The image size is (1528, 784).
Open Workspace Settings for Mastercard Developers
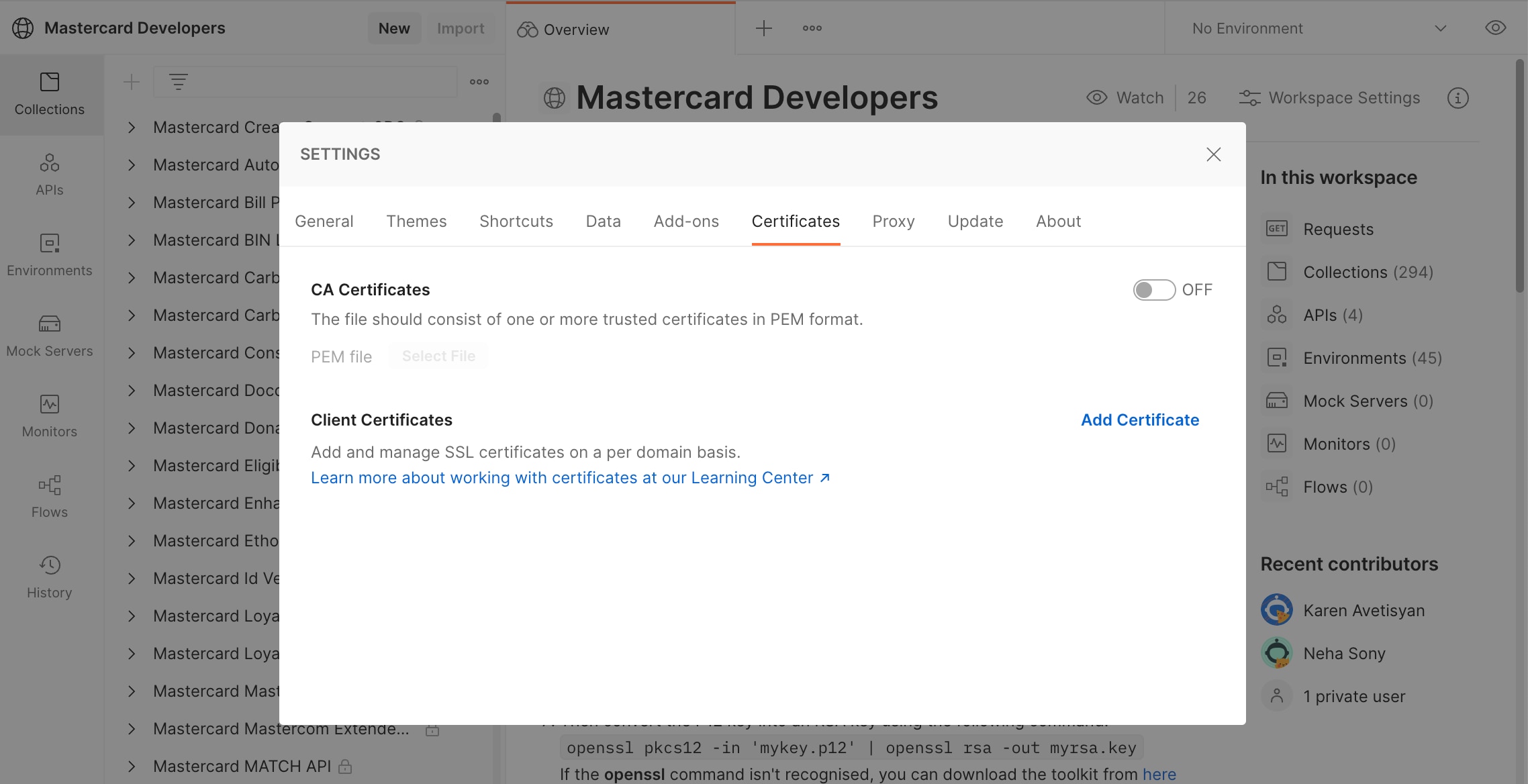(x=1330, y=97)
